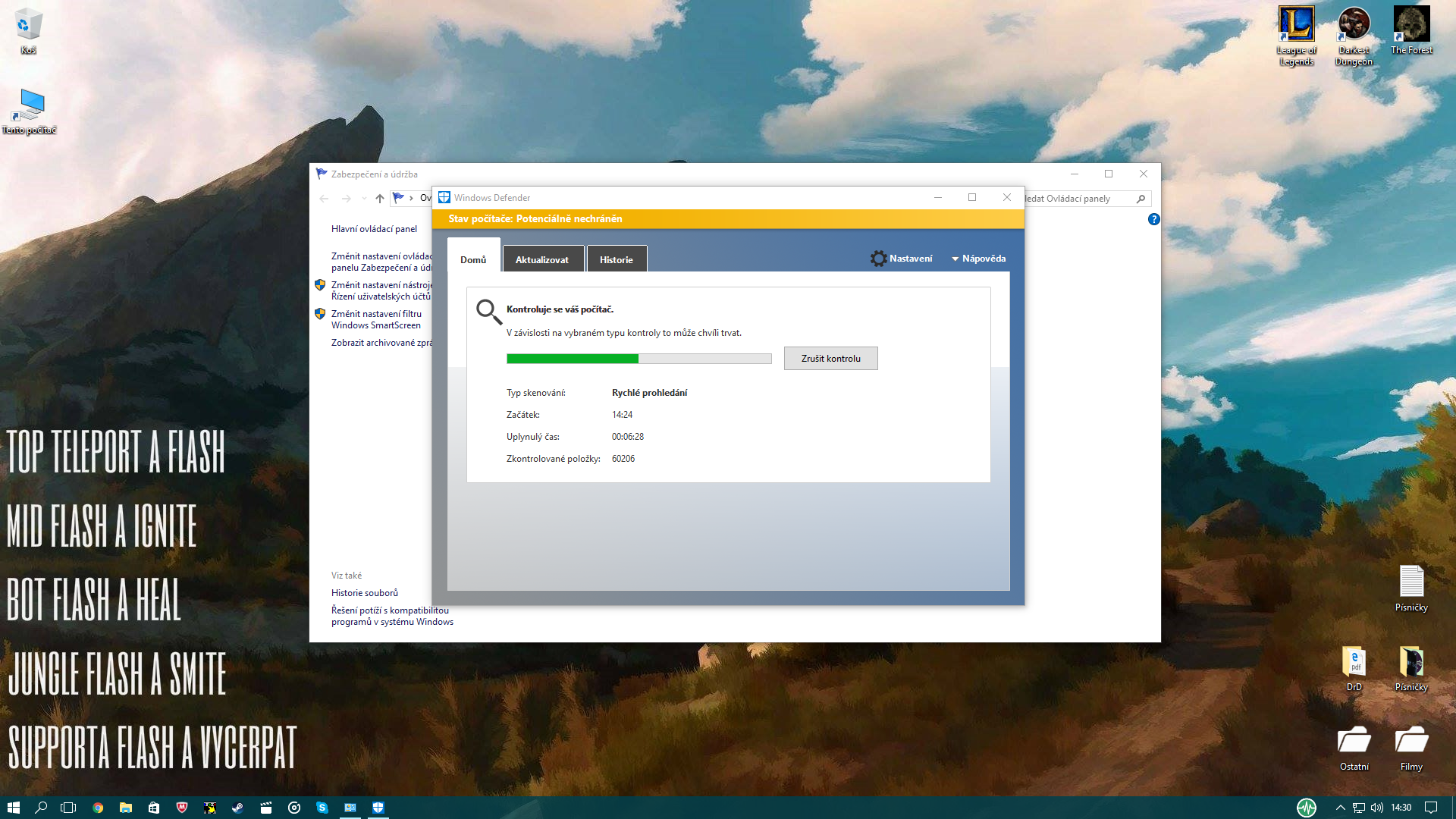Open Historie souborů link

(364, 593)
